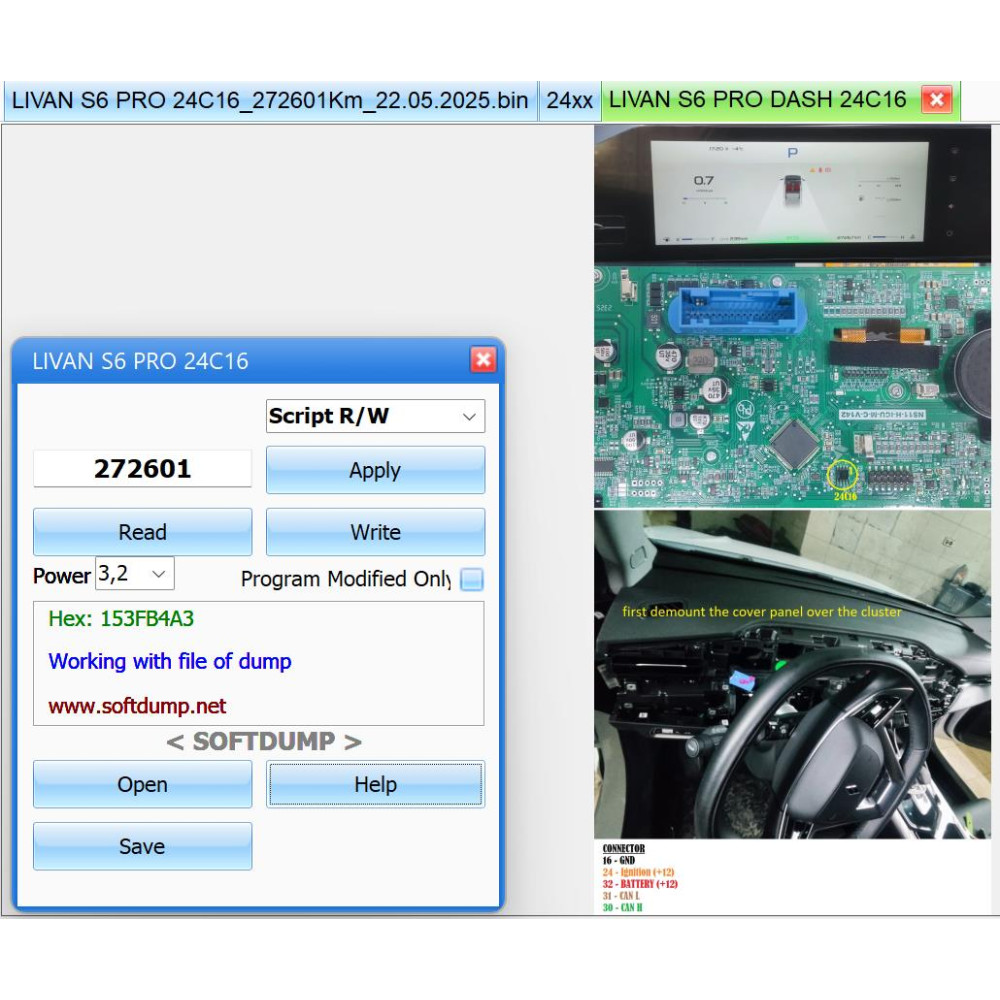Click the Read button

tap(142, 532)
